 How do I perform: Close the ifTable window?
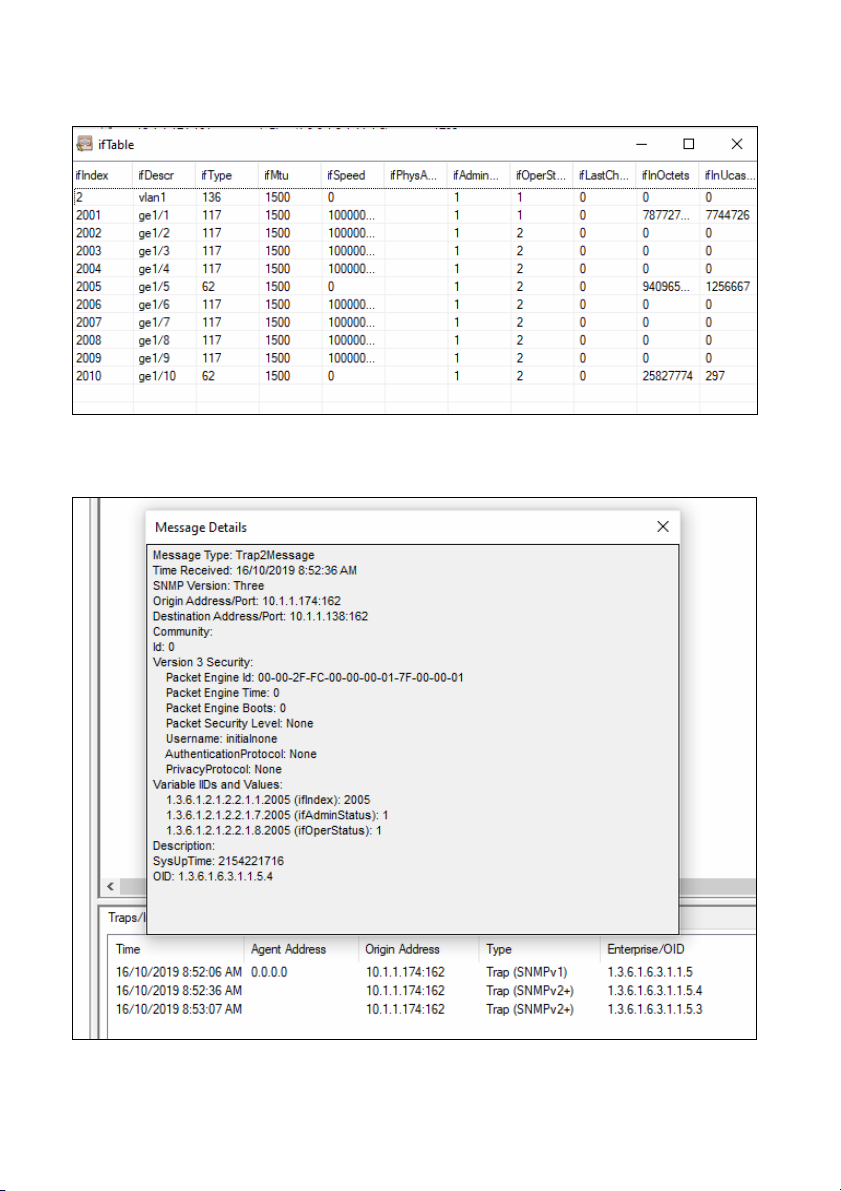tap(736, 144)
